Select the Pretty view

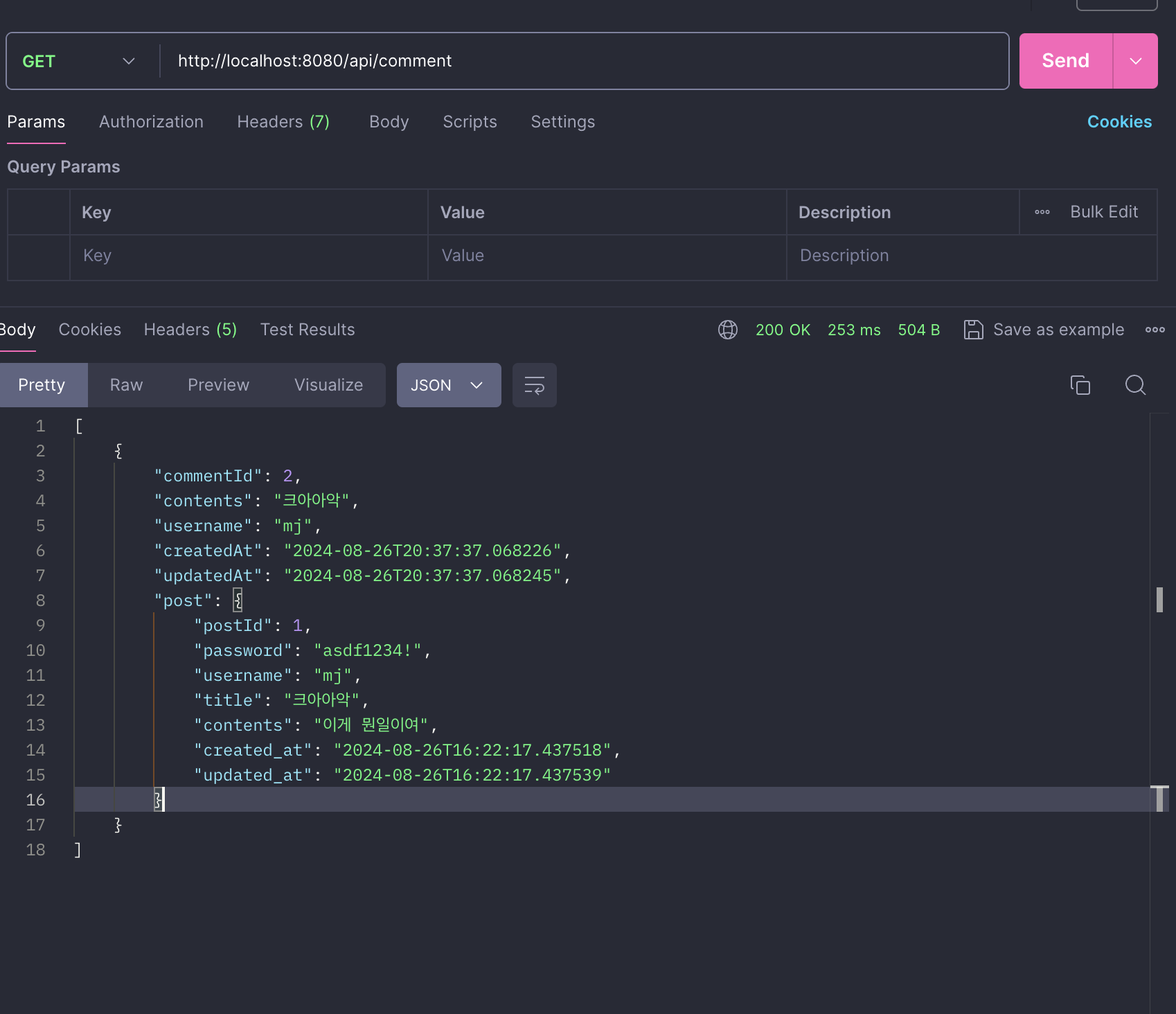pyautogui.click(x=42, y=385)
